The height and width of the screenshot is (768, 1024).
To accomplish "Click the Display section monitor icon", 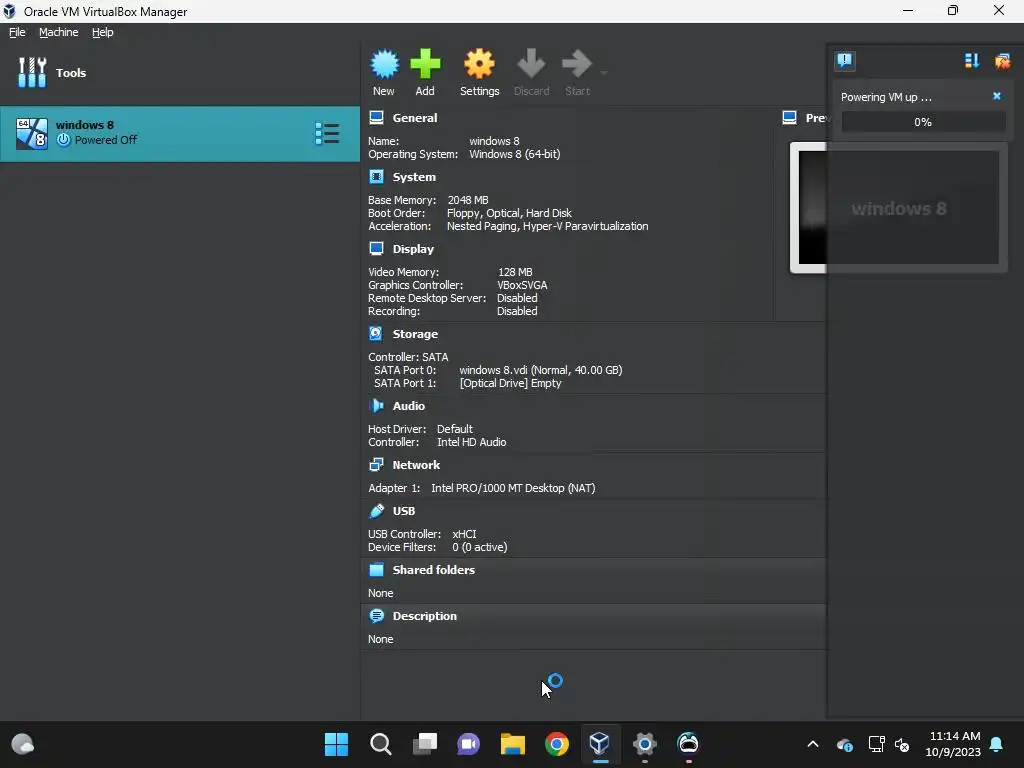I will (x=376, y=248).
